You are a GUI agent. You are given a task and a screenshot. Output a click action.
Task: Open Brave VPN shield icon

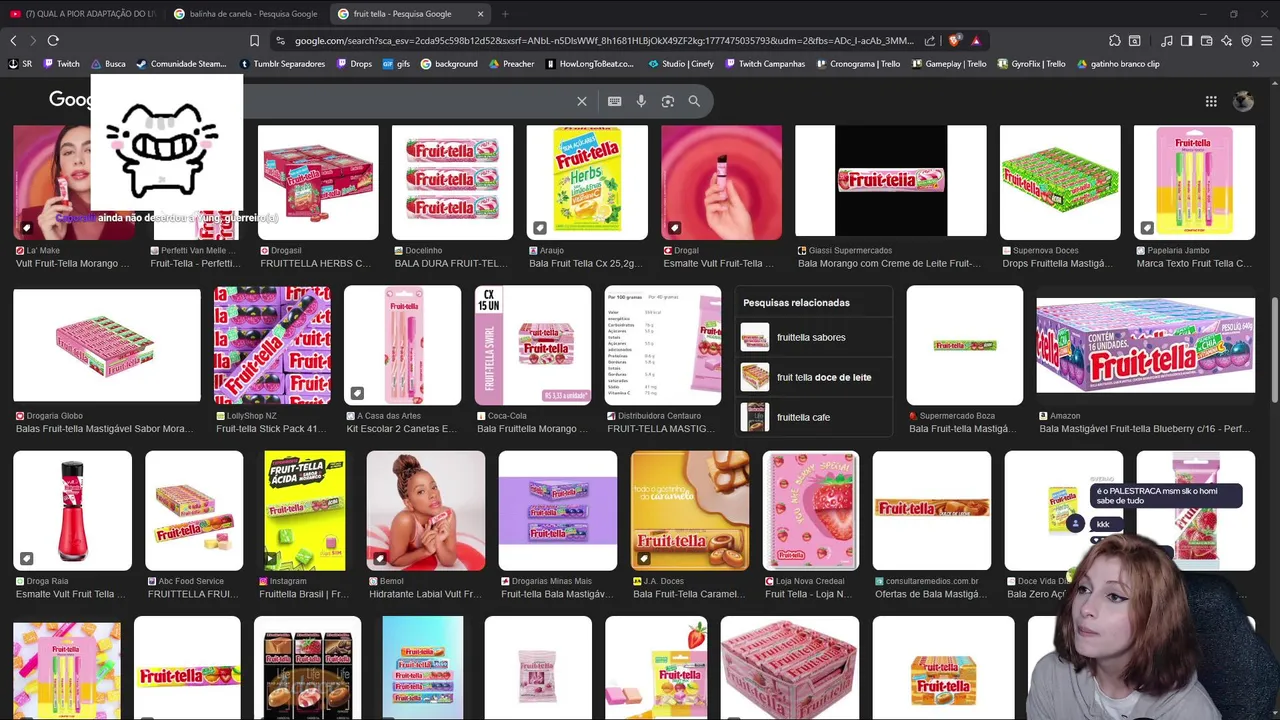(x=1246, y=41)
